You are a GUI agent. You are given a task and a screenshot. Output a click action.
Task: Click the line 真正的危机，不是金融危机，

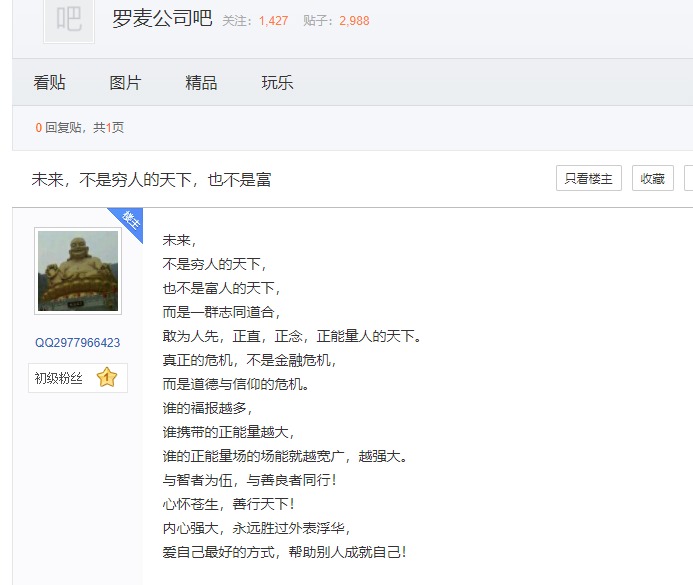(249, 360)
